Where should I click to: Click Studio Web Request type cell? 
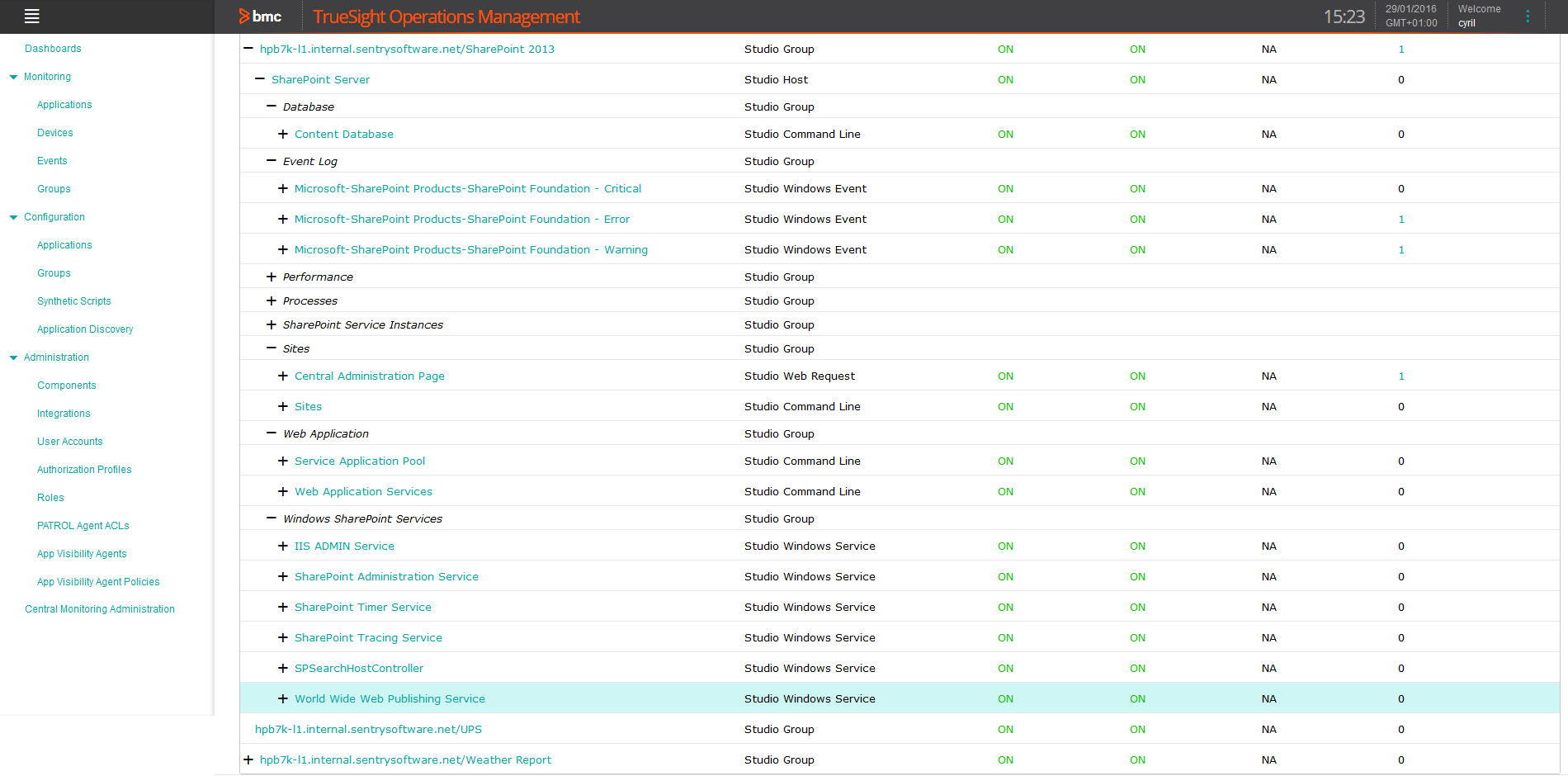800,376
